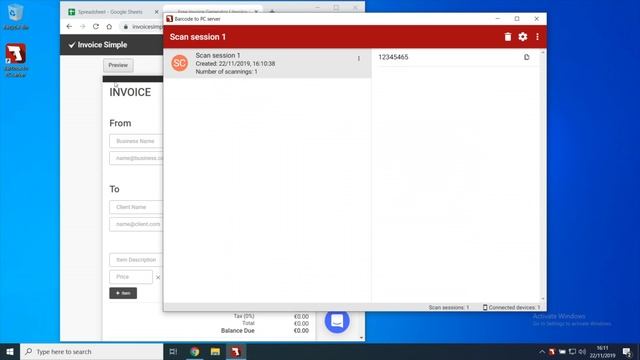The image size is (640, 360).
Task: Focus the Item Description field
Action: click(x=136, y=260)
